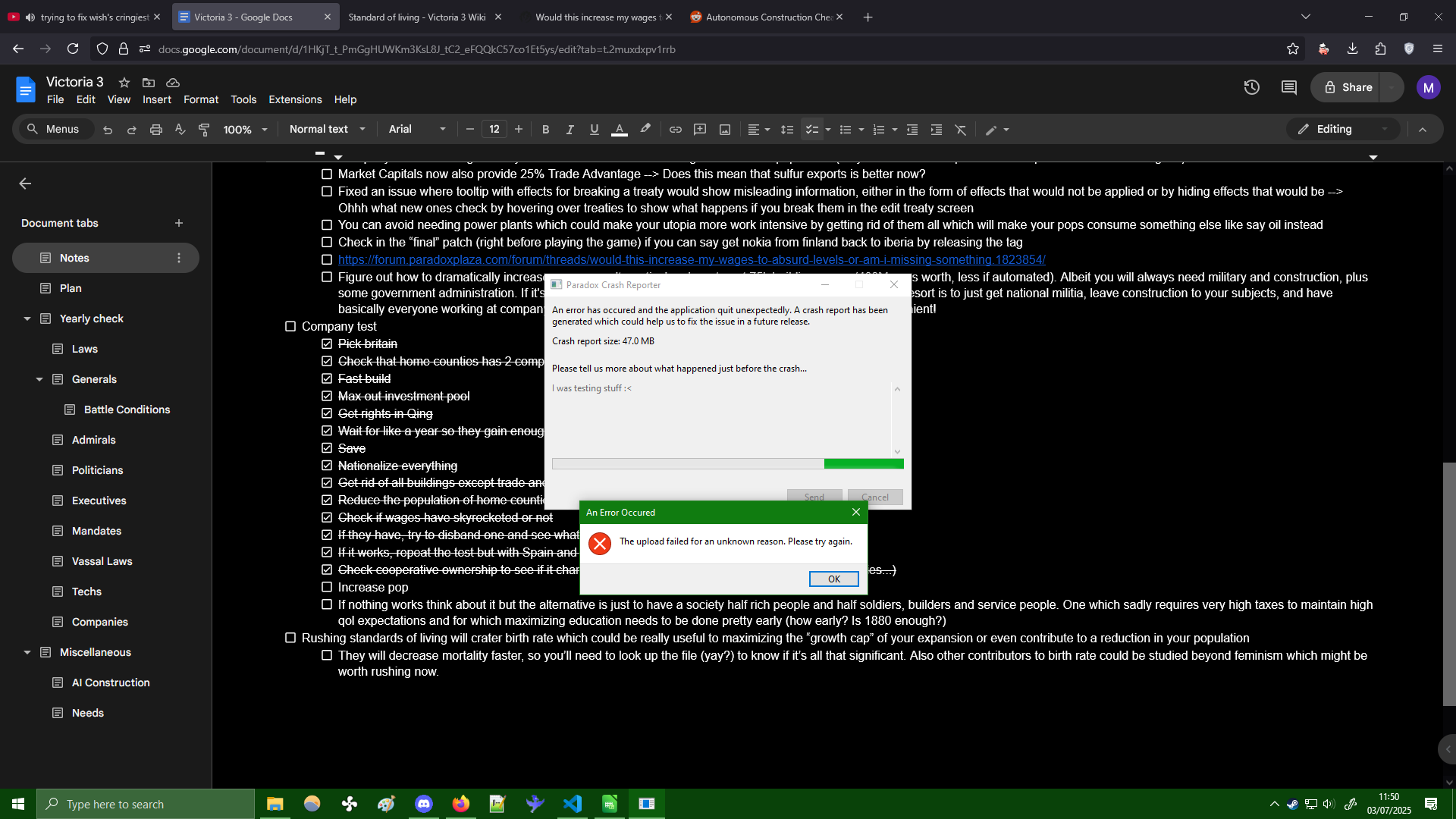Image resolution: width=1456 pixels, height=819 pixels.
Task: Click OK in the error dialog
Action: pyautogui.click(x=834, y=579)
